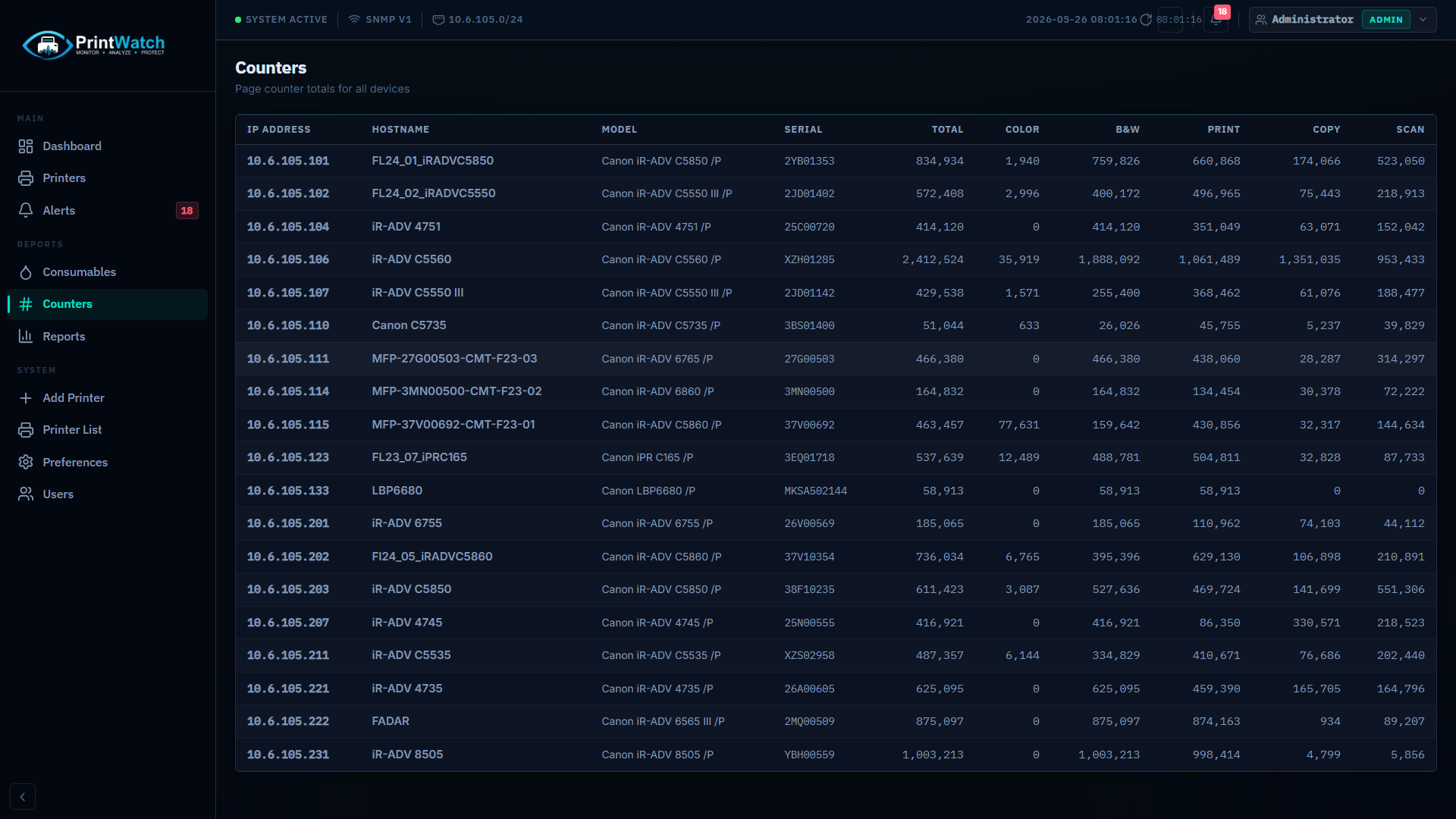1456x819 pixels.
Task: Click the refresh icon in the top bar
Action: click(x=1146, y=20)
